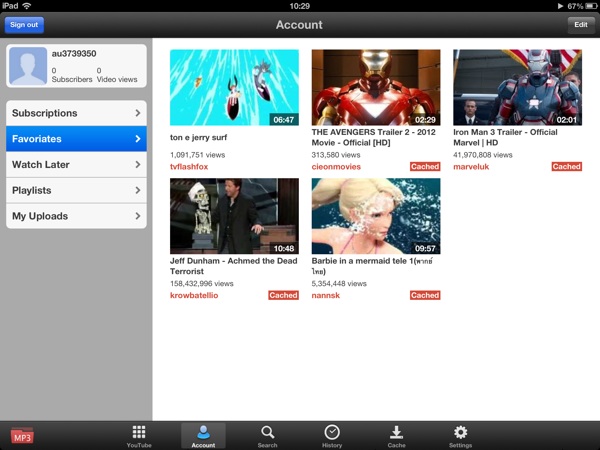
Task: Click the 0 Subscribers count
Action: [x=72, y=75]
